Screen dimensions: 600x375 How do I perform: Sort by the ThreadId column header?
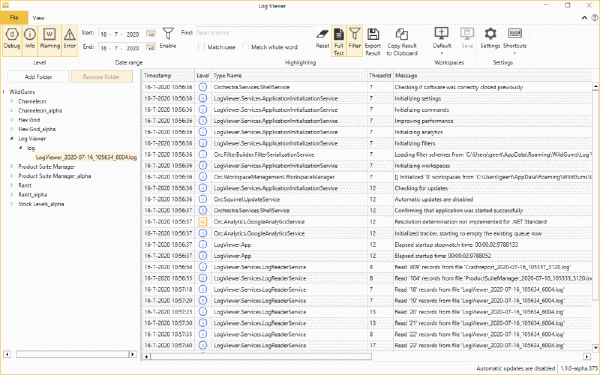point(380,75)
